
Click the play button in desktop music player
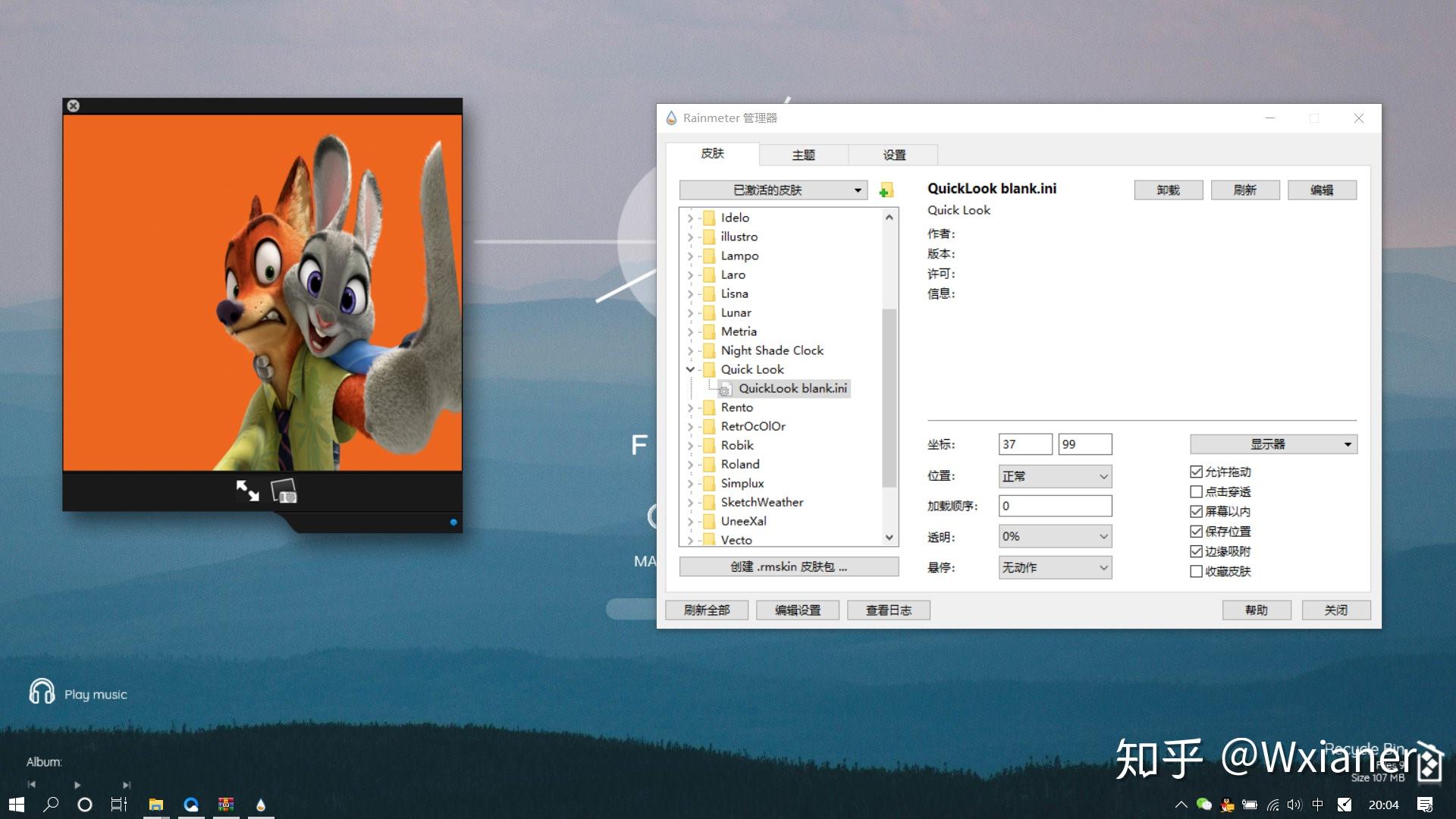[77, 784]
